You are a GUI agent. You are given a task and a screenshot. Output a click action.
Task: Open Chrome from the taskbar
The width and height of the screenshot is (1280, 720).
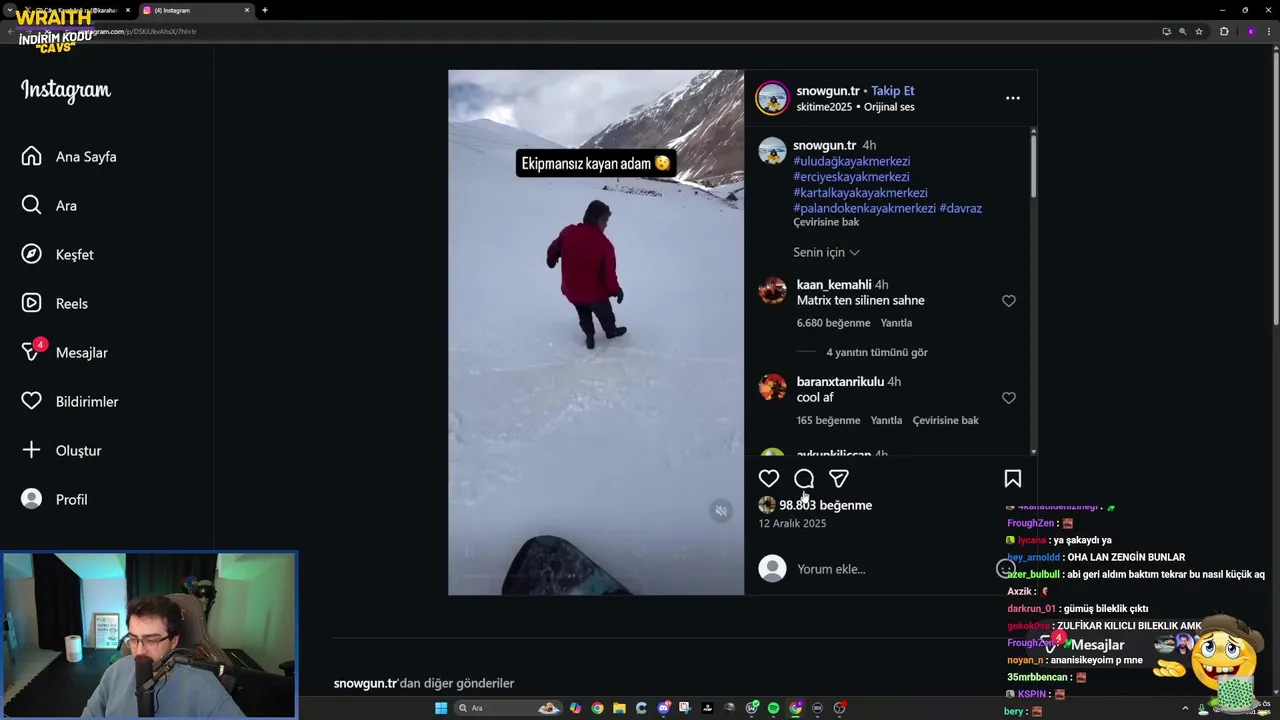597,708
